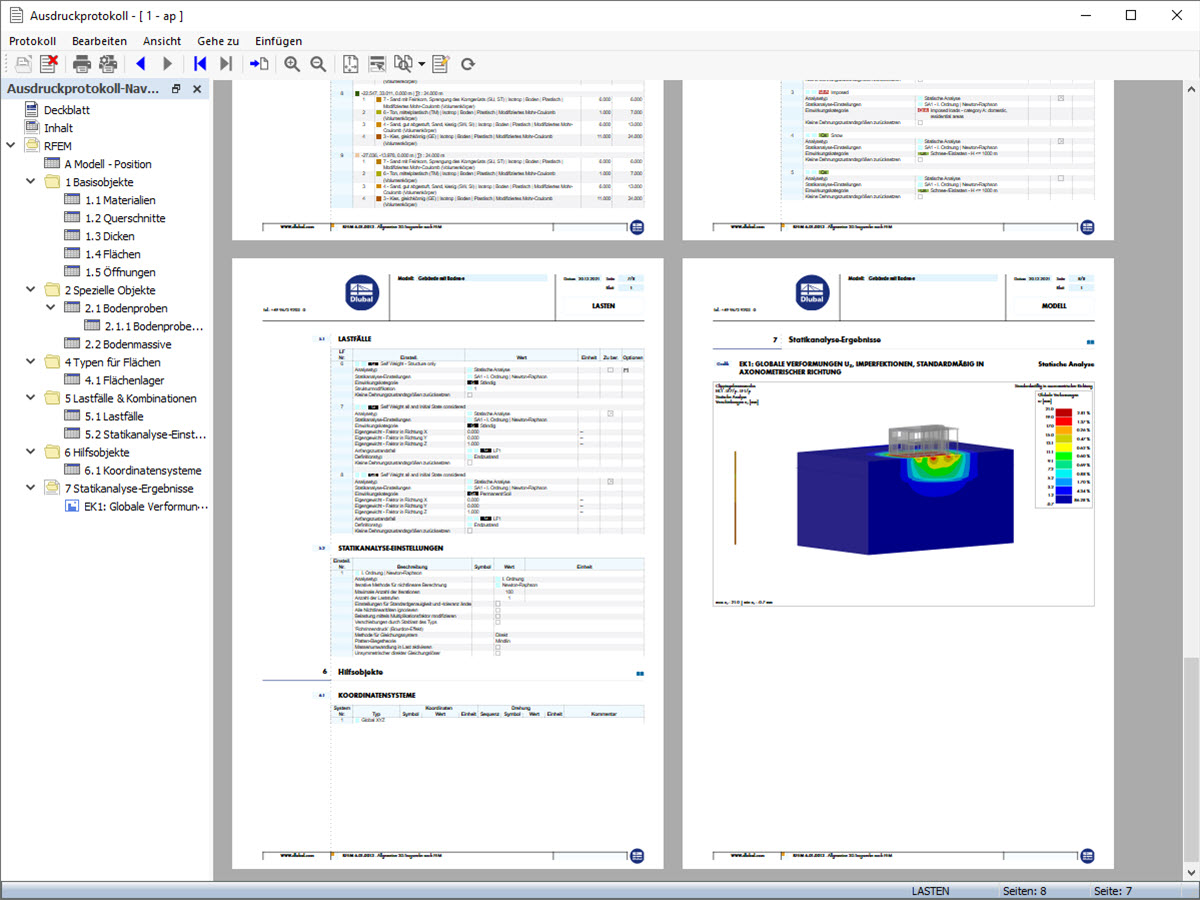Close the Ausdruckprotokoll navigator panel

[x=197, y=89]
